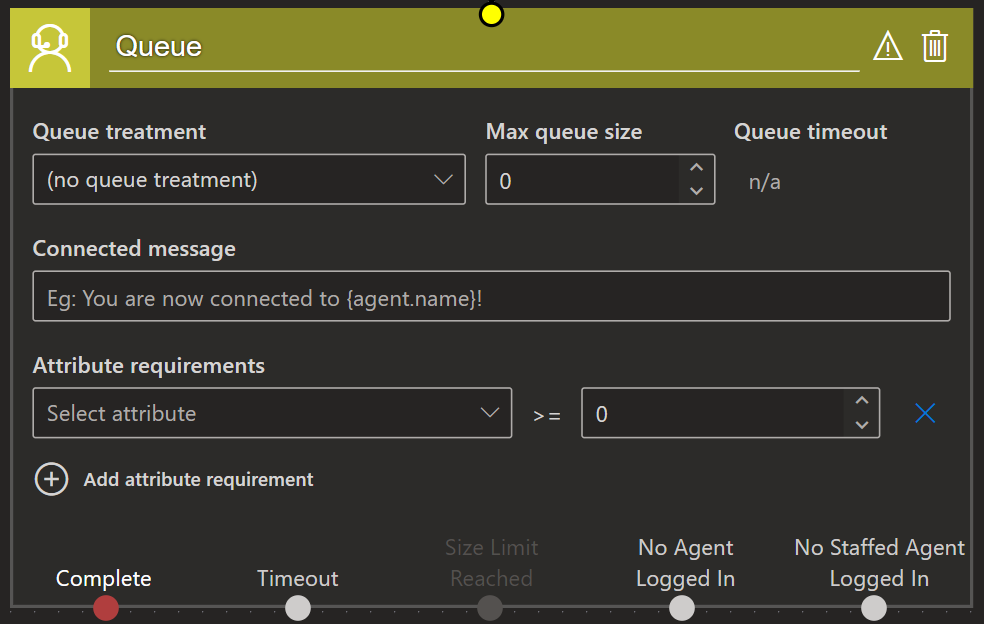Click Add attribute requirement label

[198, 480]
